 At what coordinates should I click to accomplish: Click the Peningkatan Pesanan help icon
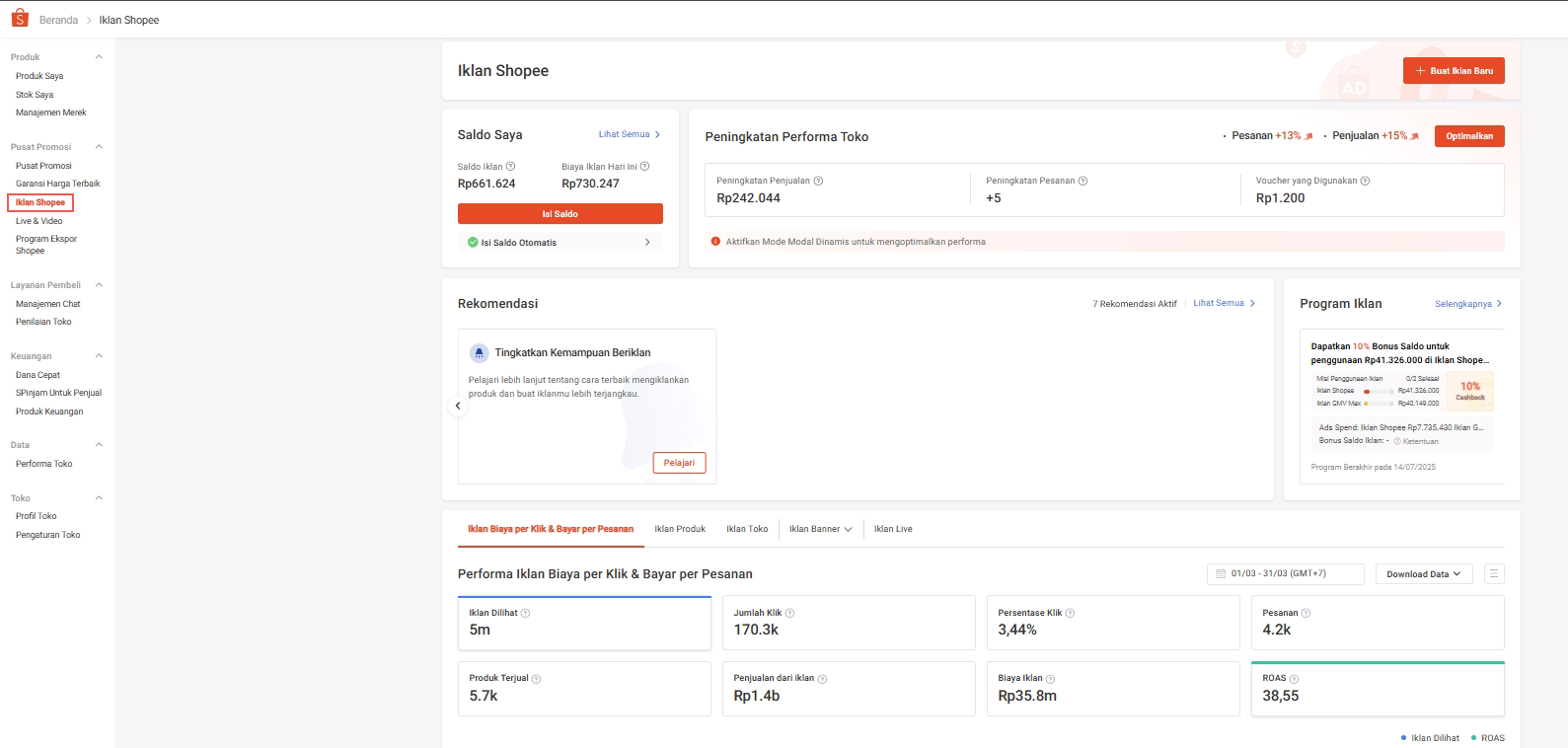1083,181
